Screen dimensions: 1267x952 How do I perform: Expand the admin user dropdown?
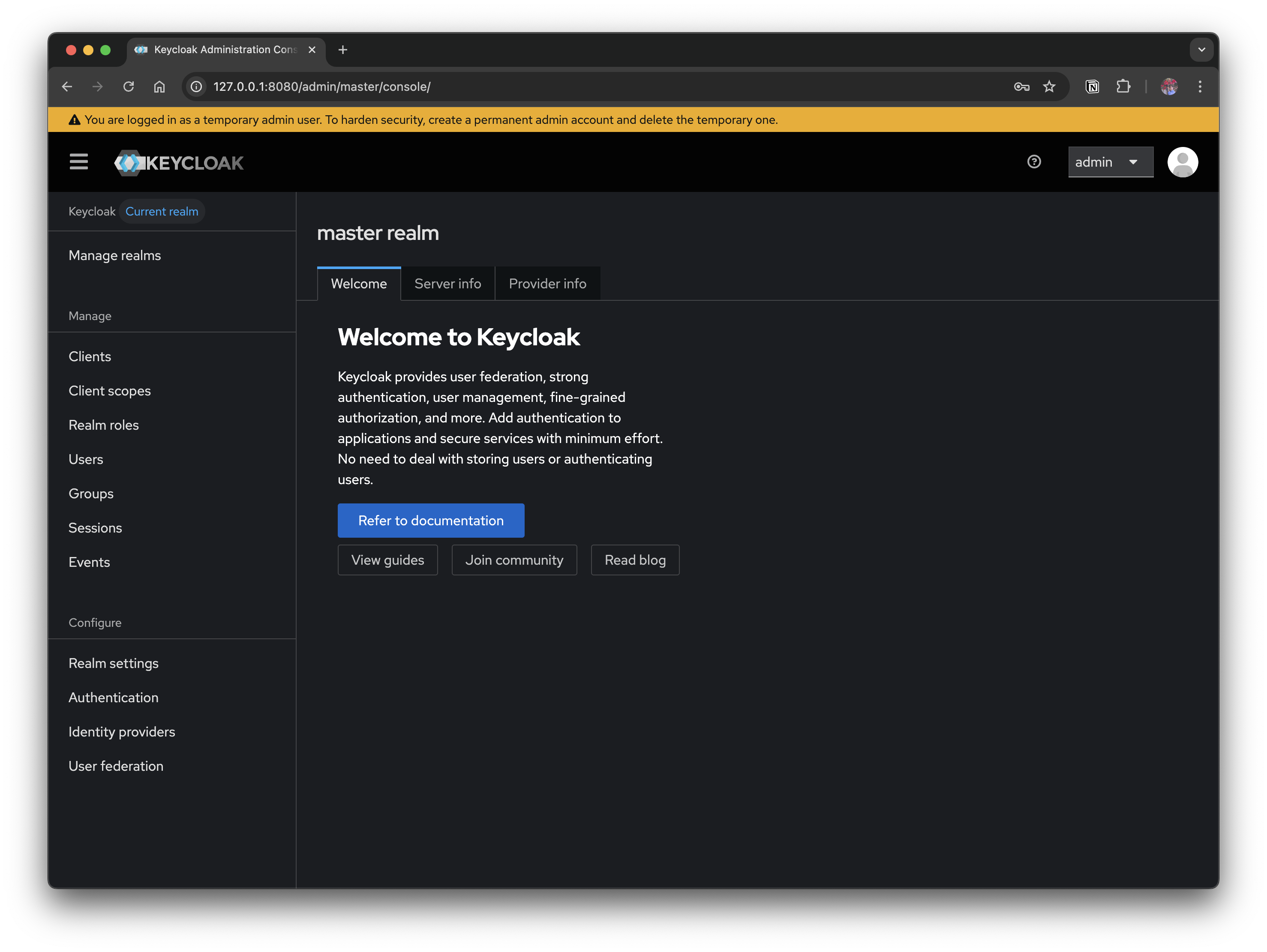tap(1110, 162)
